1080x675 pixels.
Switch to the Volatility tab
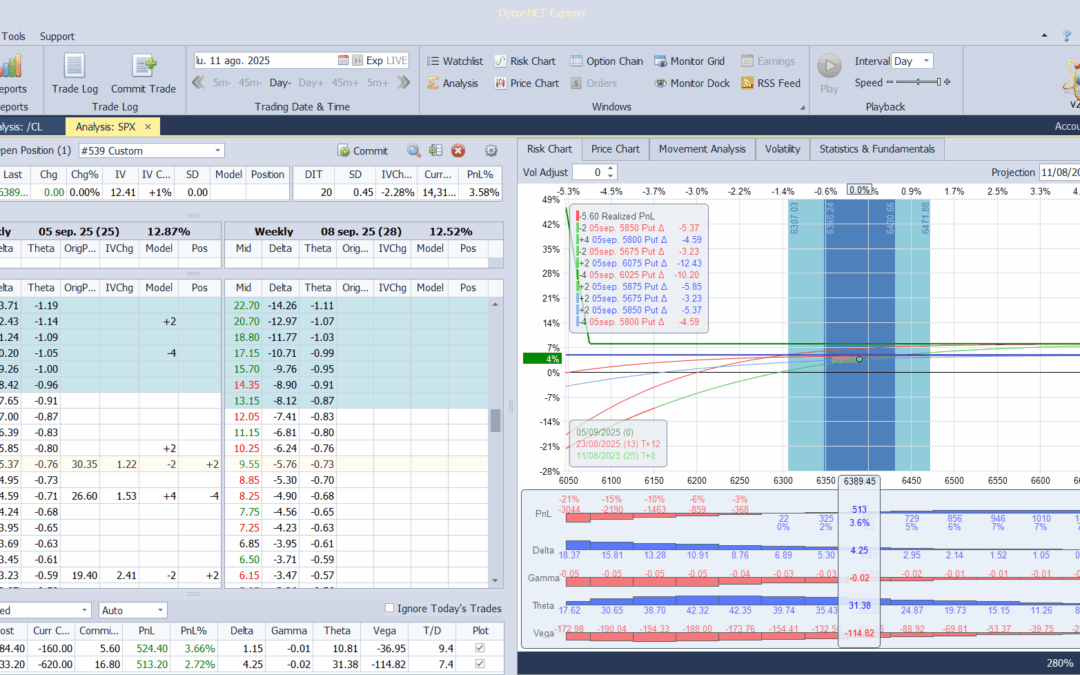point(782,149)
